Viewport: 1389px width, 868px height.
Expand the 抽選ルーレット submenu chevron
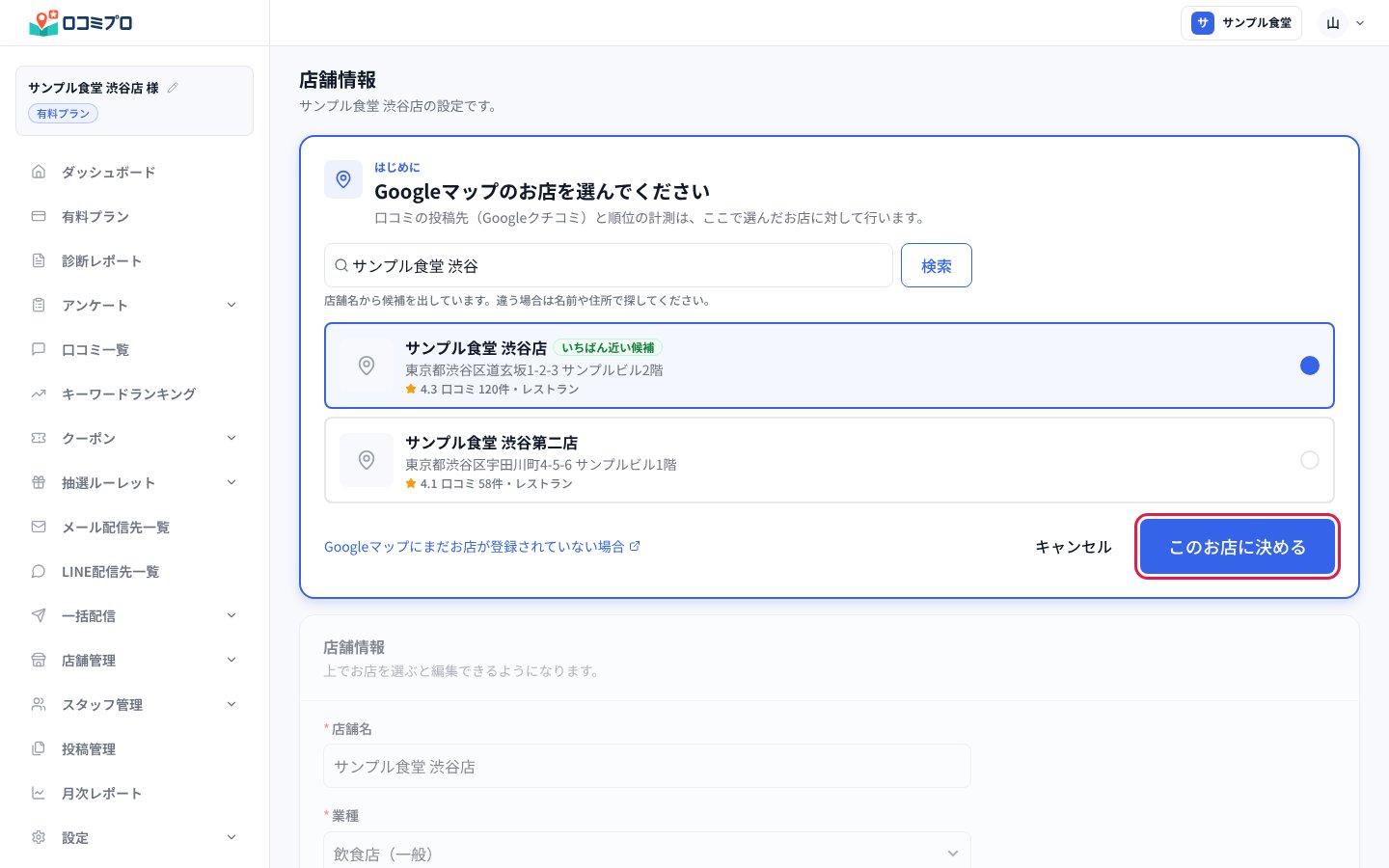[231, 482]
